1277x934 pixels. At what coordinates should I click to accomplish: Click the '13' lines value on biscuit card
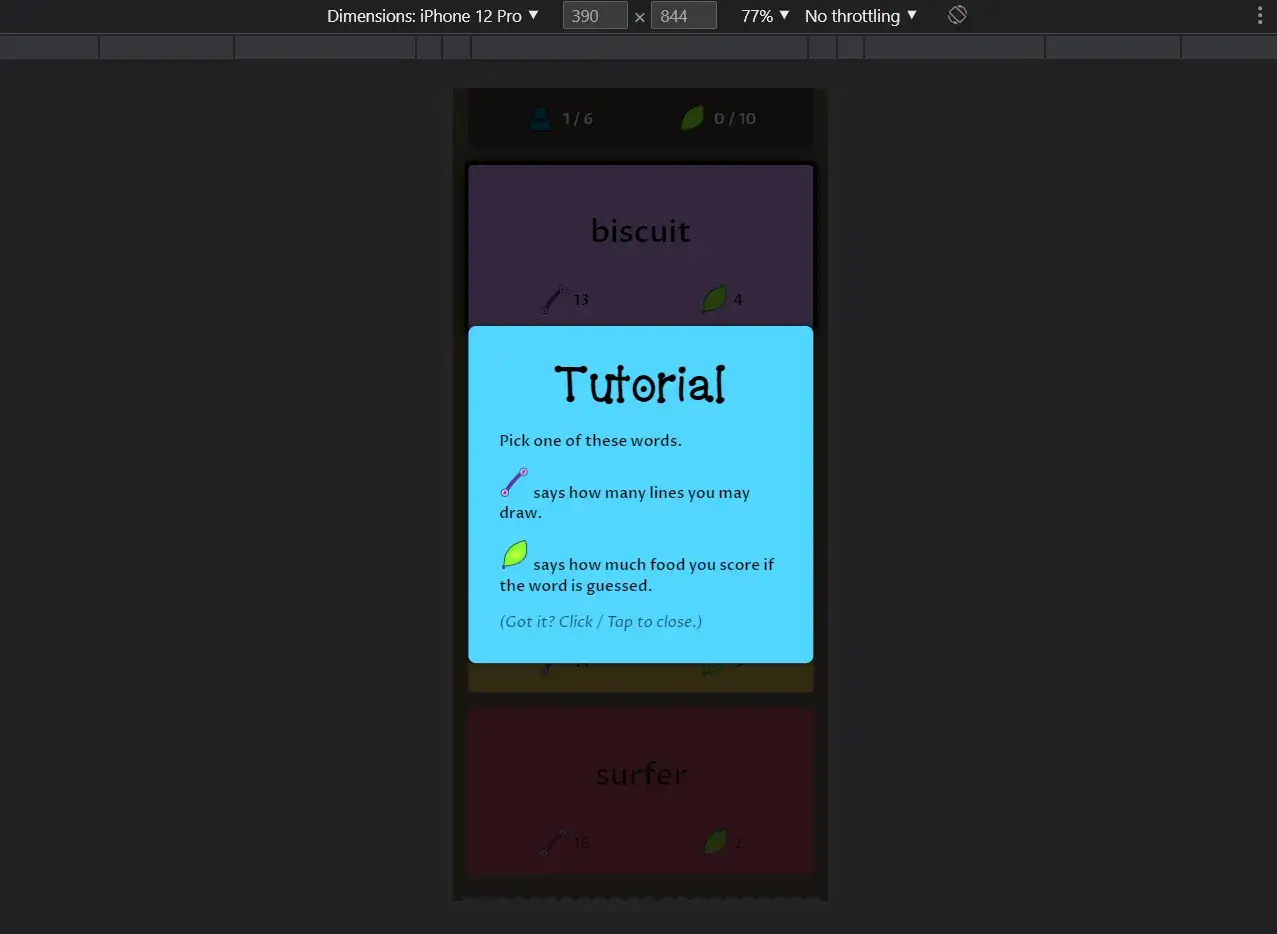coord(581,299)
